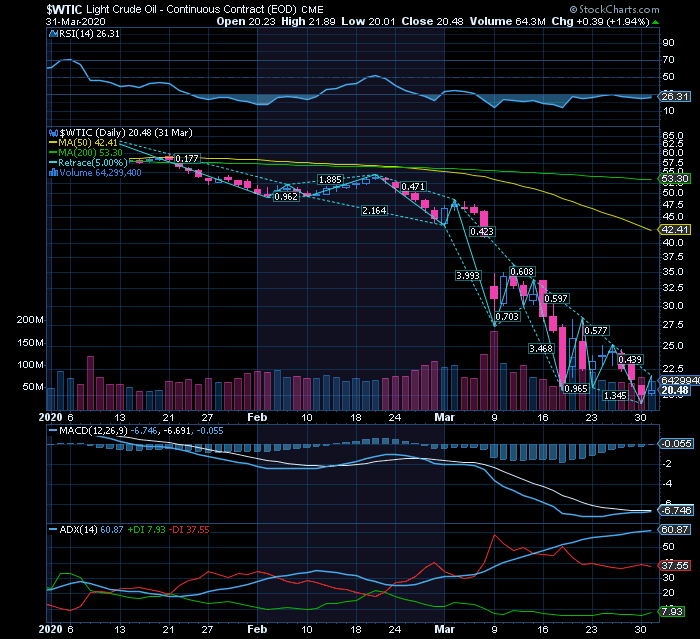The height and width of the screenshot is (639, 700).
Task: Click the 20.48 last price tag
Action: coord(675,391)
